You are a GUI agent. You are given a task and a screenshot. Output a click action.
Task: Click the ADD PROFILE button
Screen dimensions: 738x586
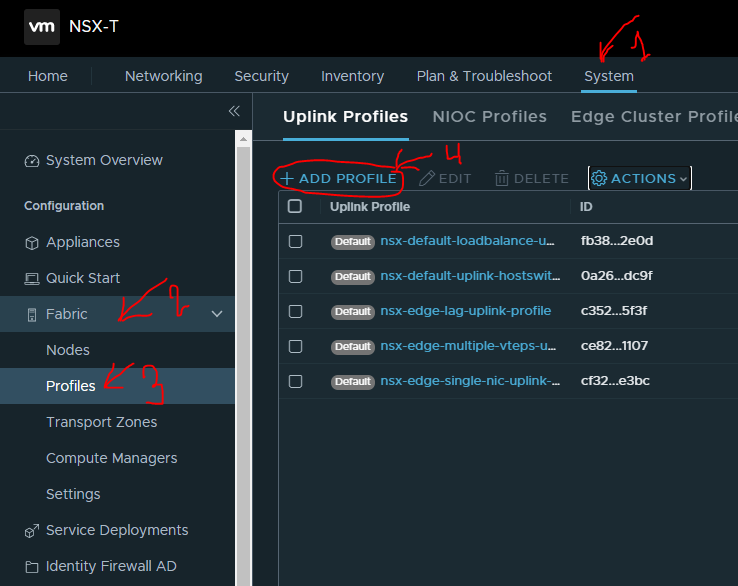(x=338, y=178)
